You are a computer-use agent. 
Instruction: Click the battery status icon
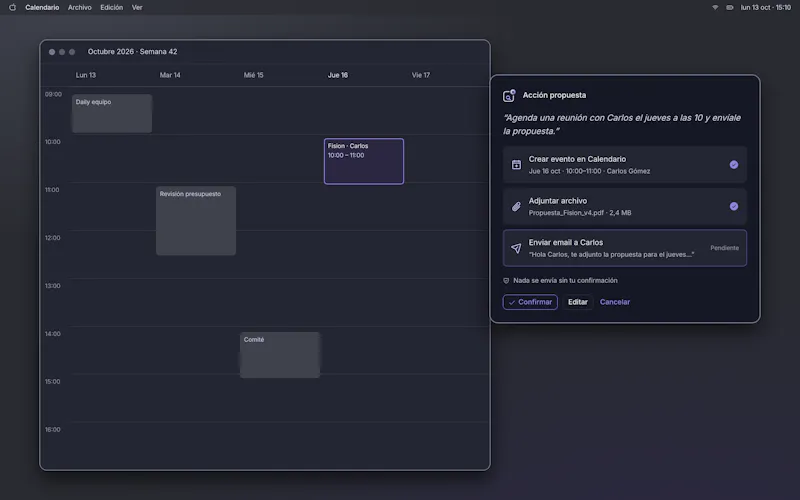[x=730, y=8]
